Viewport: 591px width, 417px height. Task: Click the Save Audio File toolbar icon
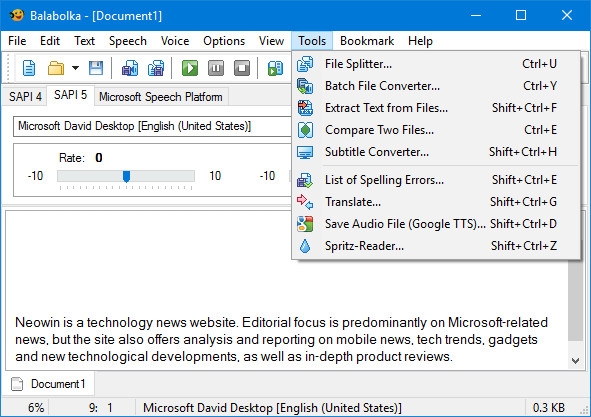point(130,68)
